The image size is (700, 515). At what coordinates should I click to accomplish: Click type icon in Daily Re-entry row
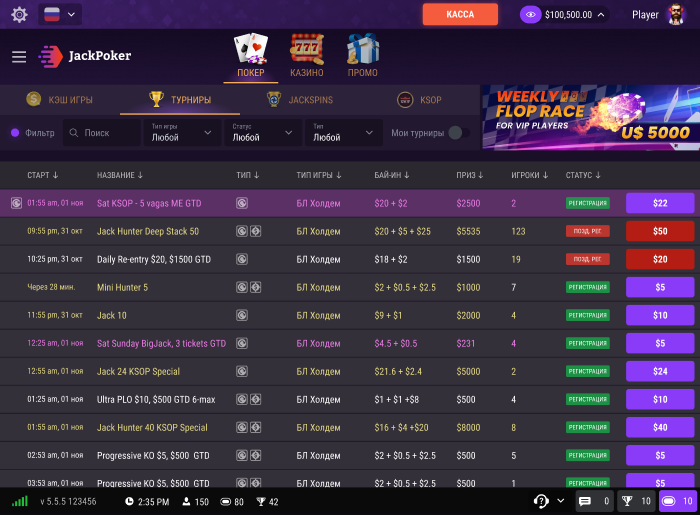tap(242, 259)
